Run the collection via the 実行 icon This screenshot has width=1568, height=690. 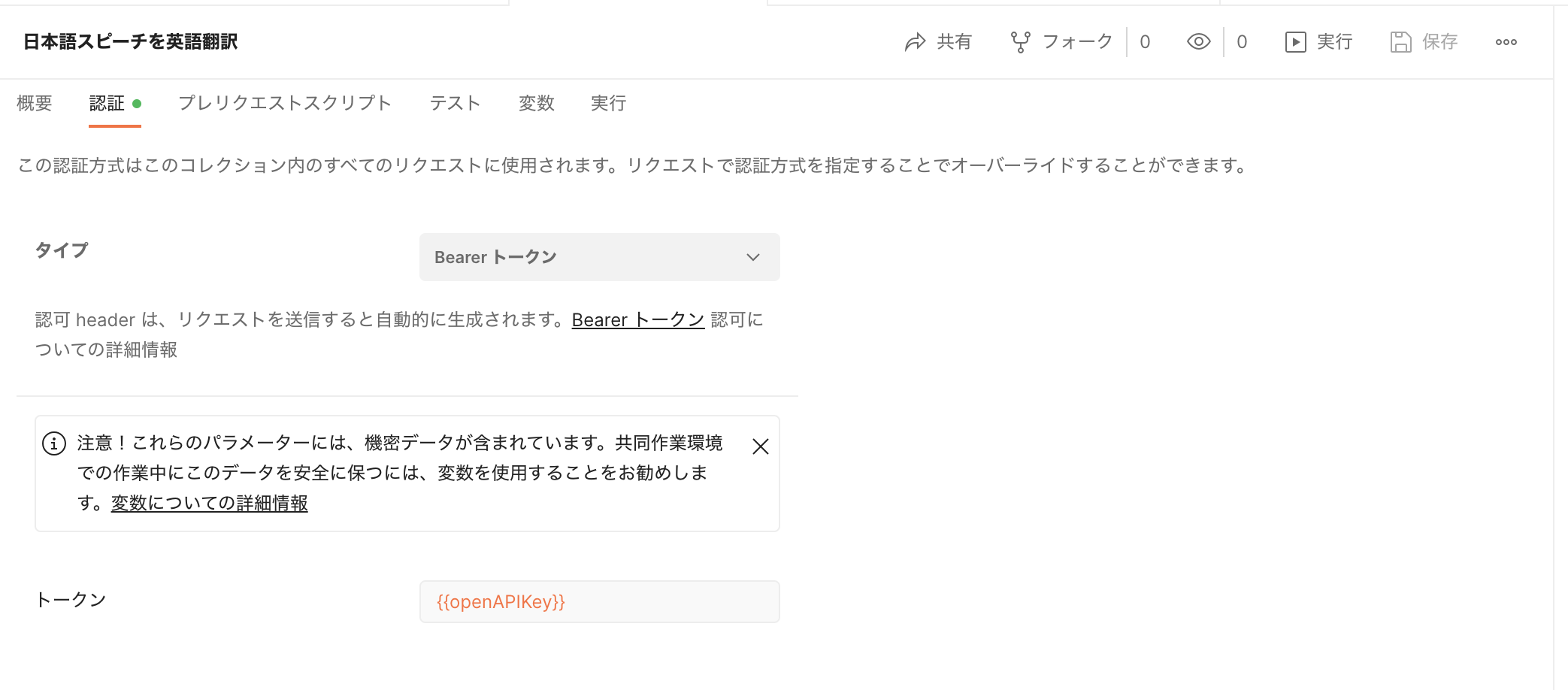pos(1294,41)
